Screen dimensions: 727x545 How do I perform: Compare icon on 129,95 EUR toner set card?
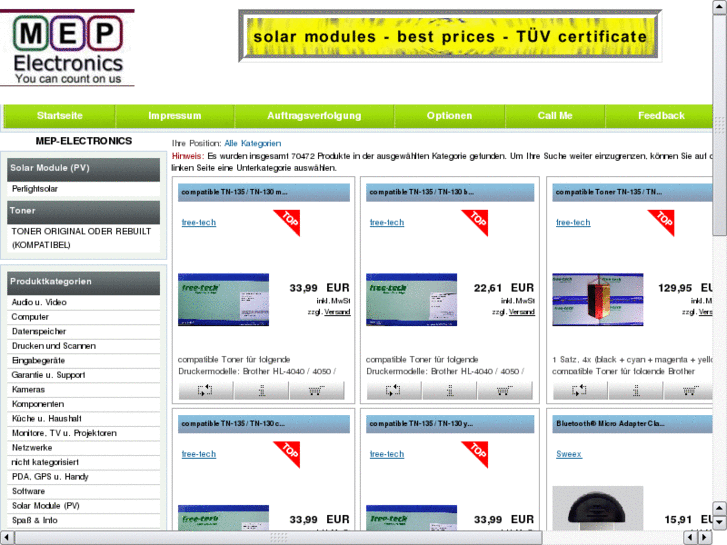(x=580, y=391)
